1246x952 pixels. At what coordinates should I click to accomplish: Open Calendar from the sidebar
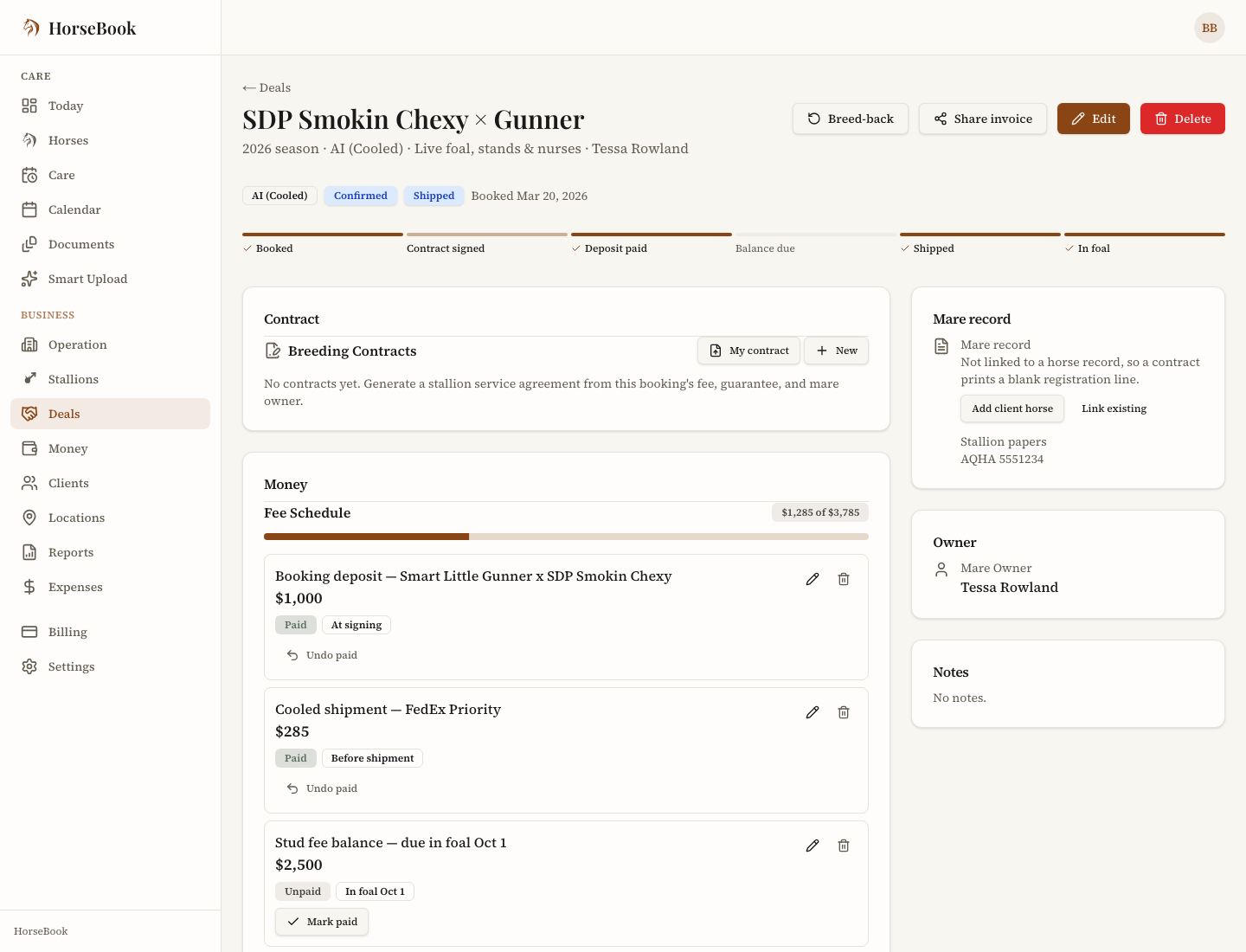point(110,209)
